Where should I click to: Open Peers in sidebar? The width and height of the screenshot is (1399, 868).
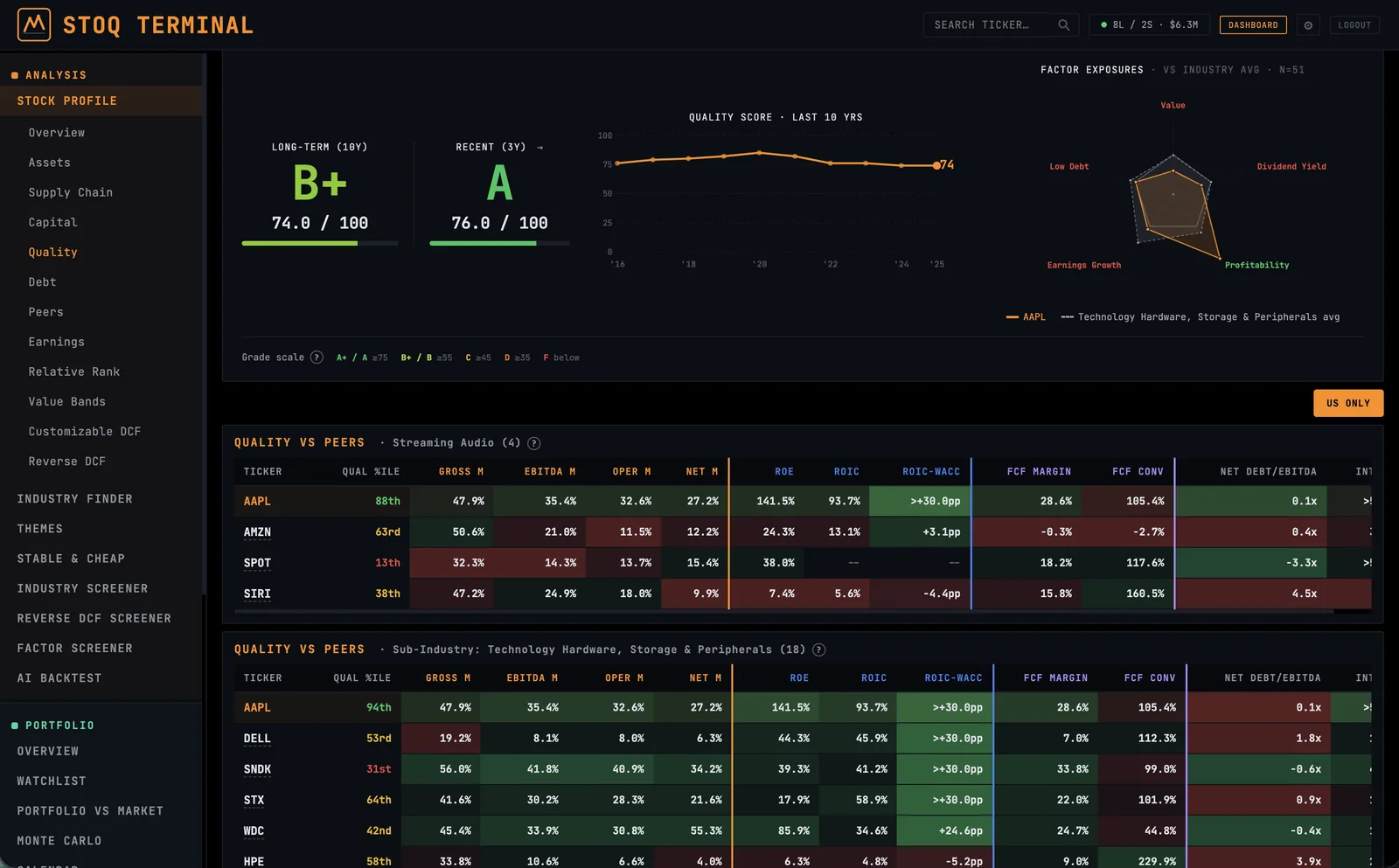click(x=46, y=312)
